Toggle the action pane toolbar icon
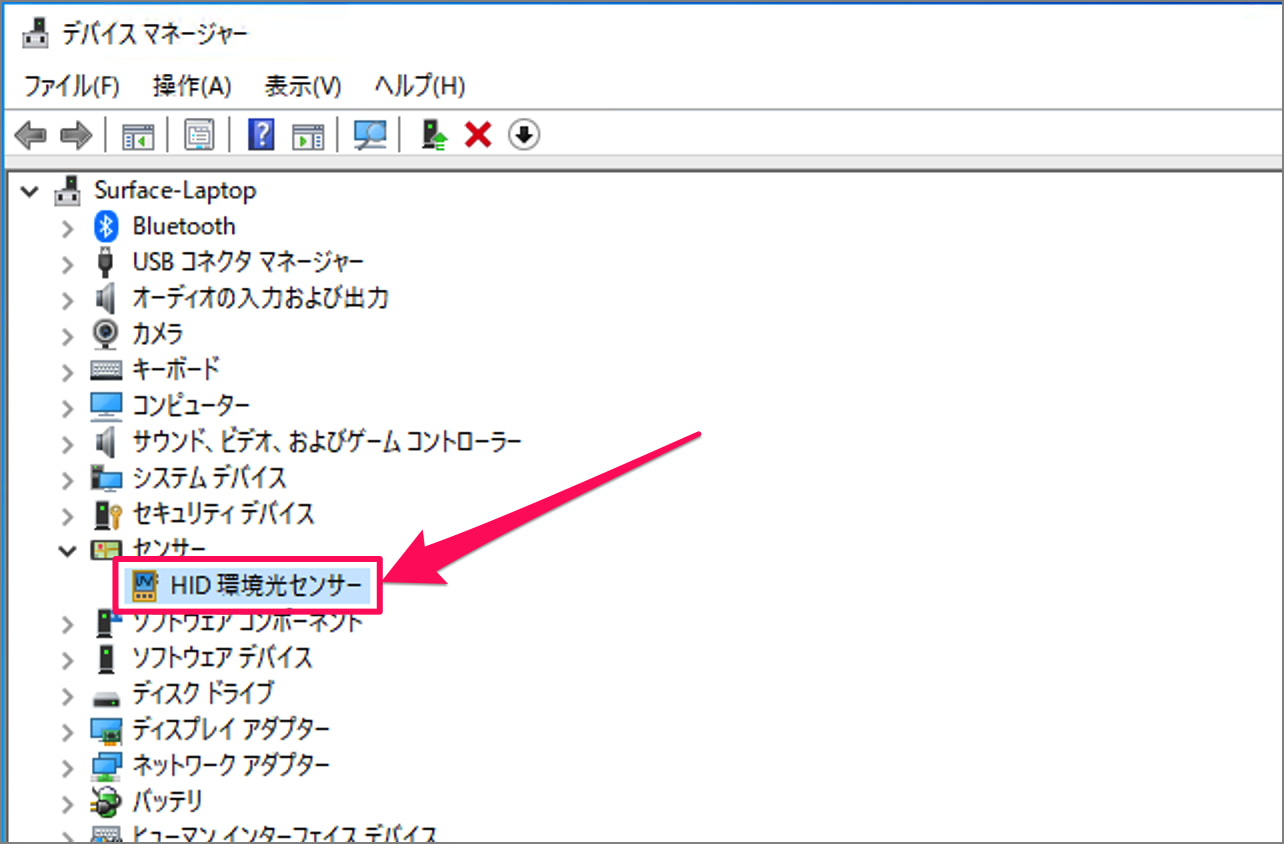 308,135
